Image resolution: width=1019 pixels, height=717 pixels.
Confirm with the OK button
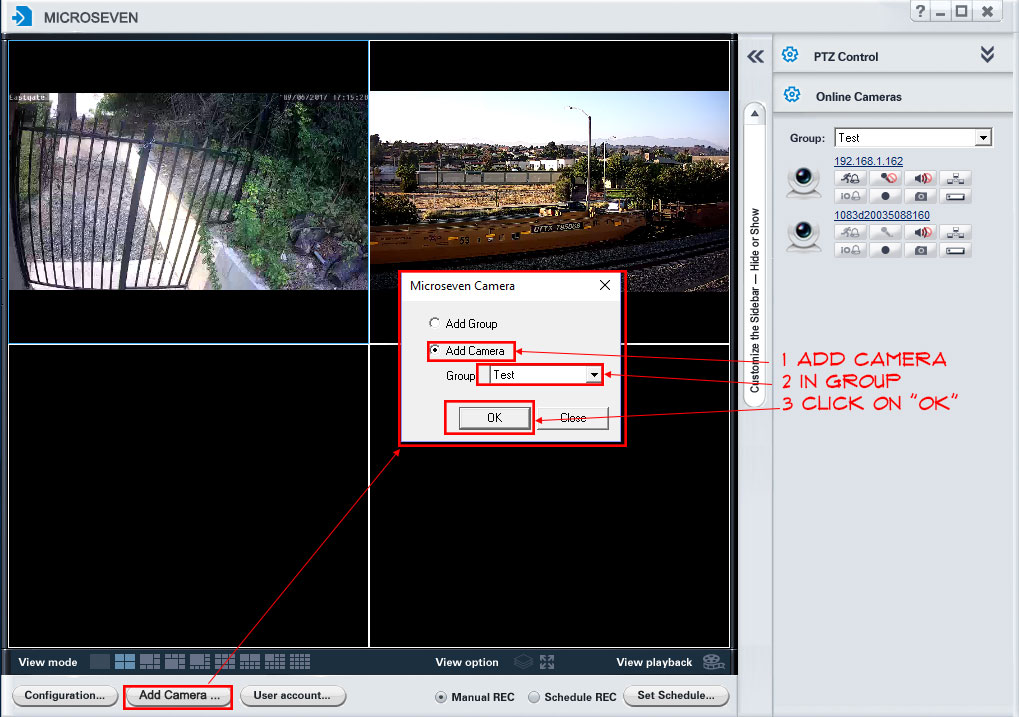coord(495,417)
